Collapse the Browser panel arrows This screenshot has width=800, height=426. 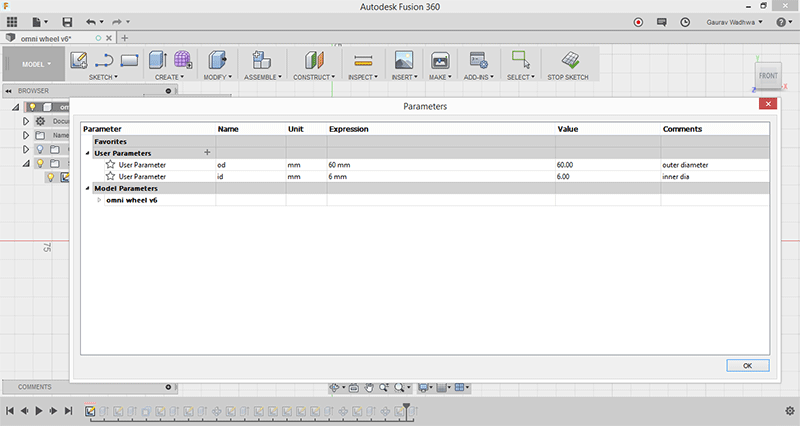click(x=8, y=91)
